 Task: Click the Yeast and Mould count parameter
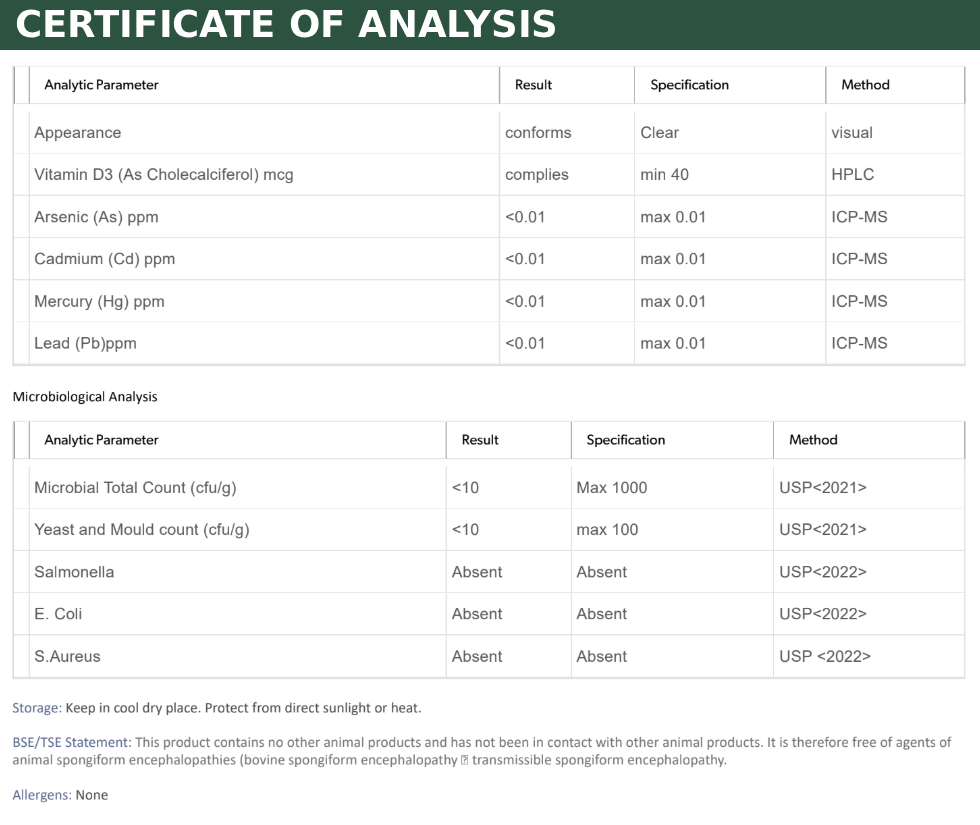[141, 530]
